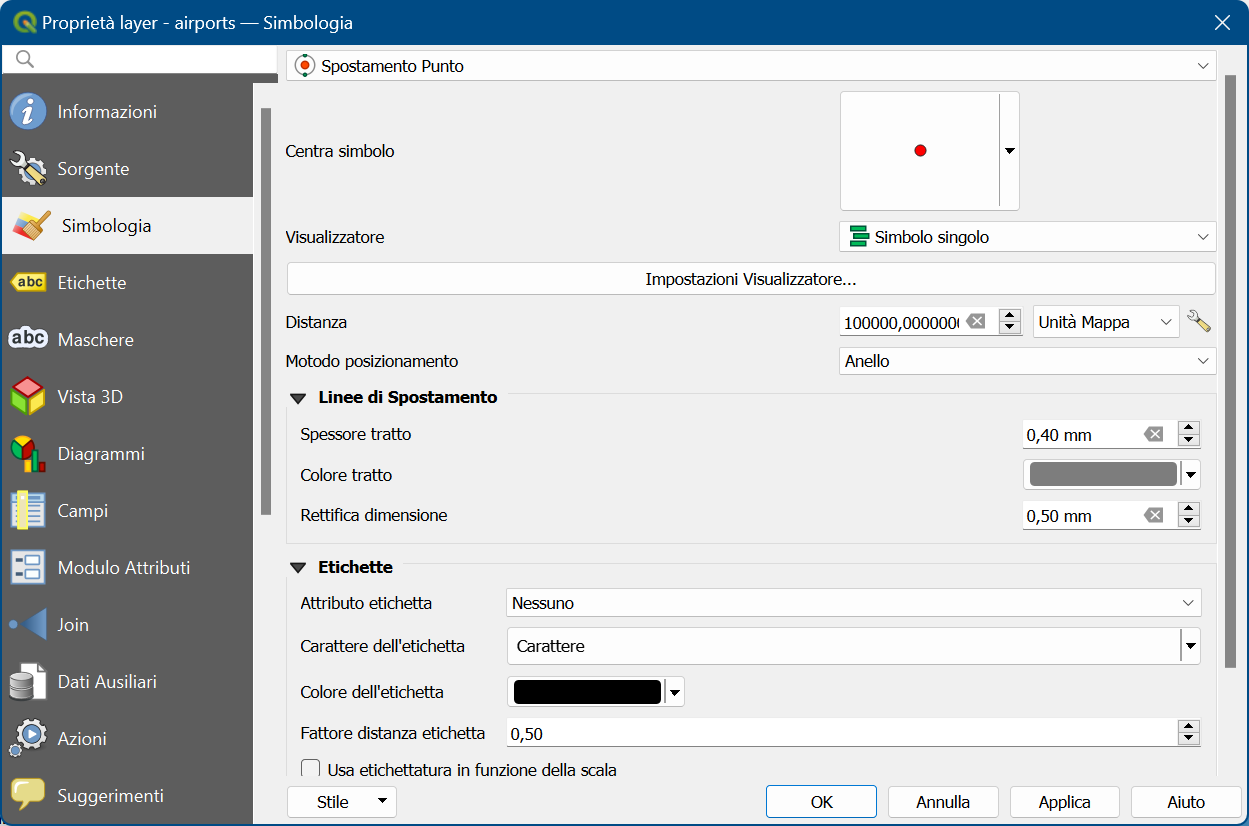
Task: Click the Spostamento Punto renderer icon
Action: tap(305, 66)
